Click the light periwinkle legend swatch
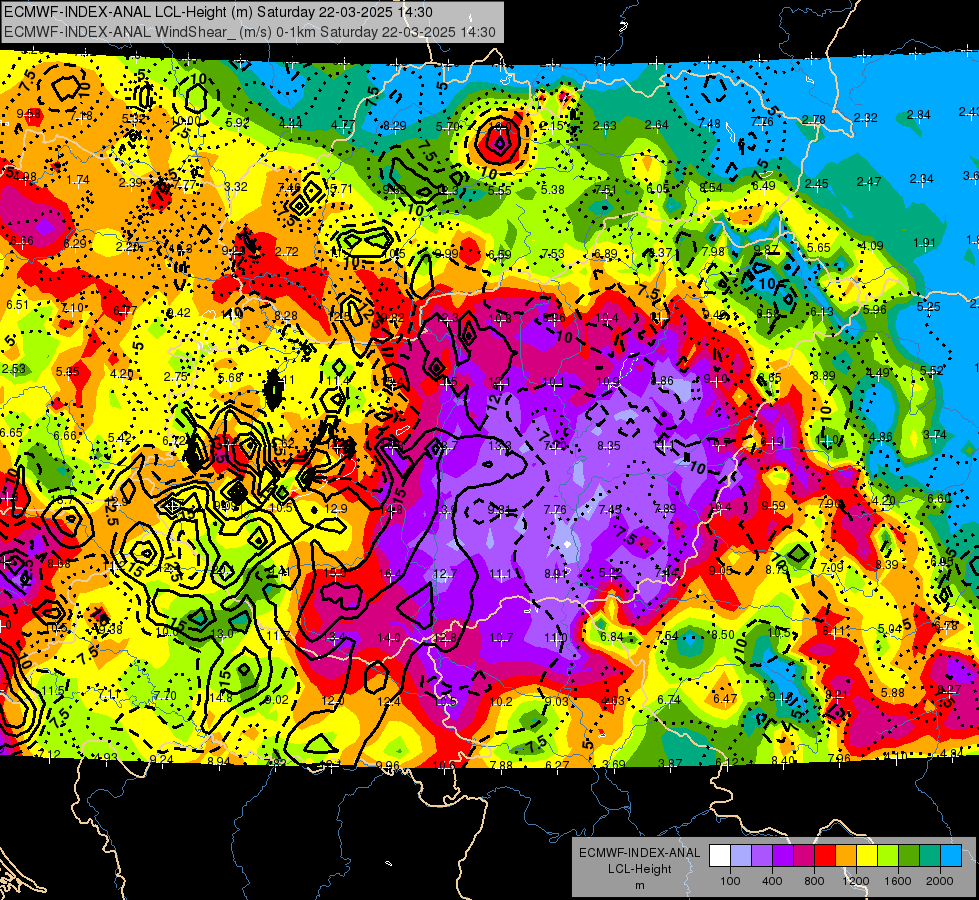This screenshot has height=900, width=979. 741,856
